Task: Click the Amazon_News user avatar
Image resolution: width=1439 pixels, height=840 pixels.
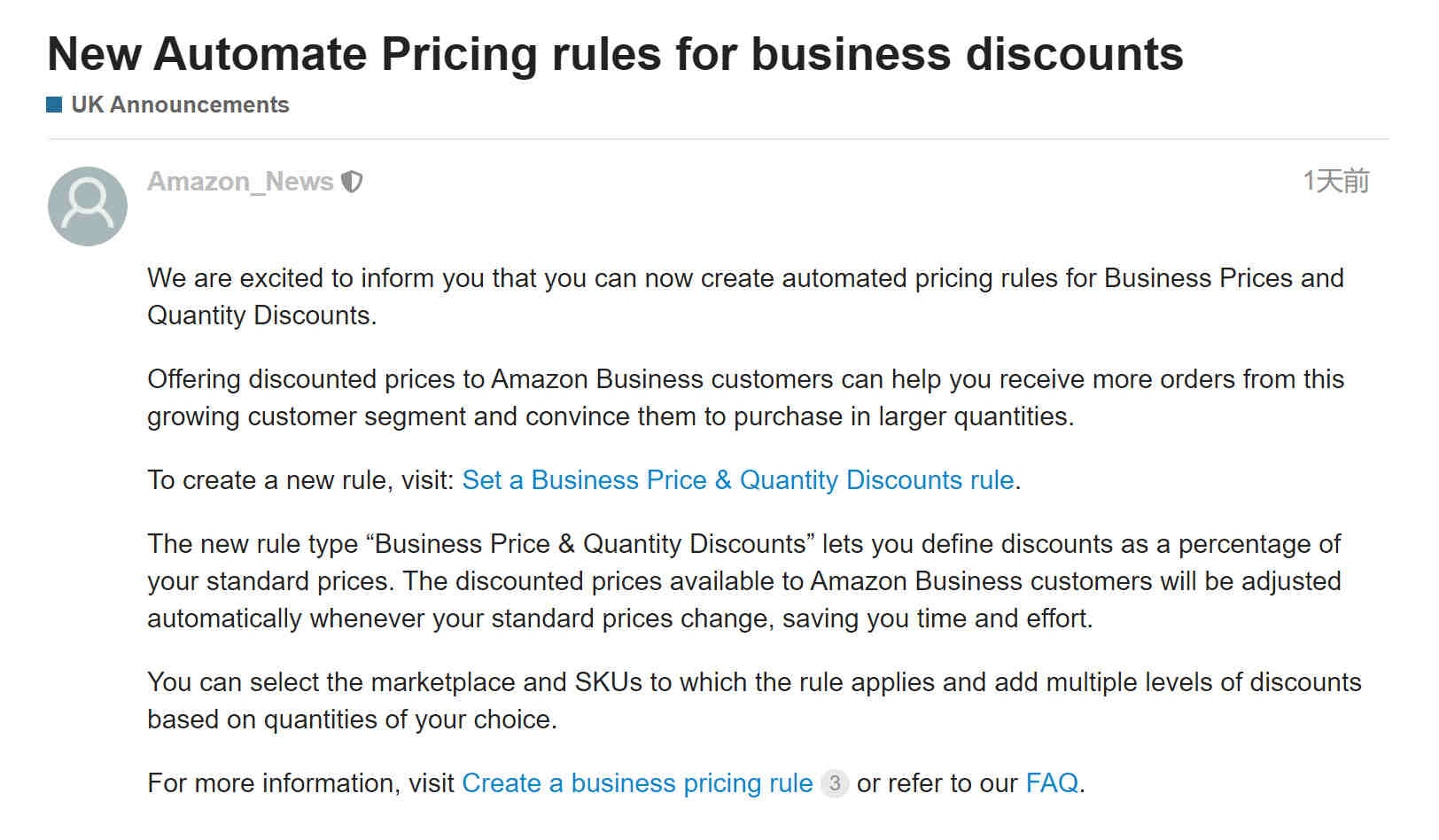Action: 88,206
